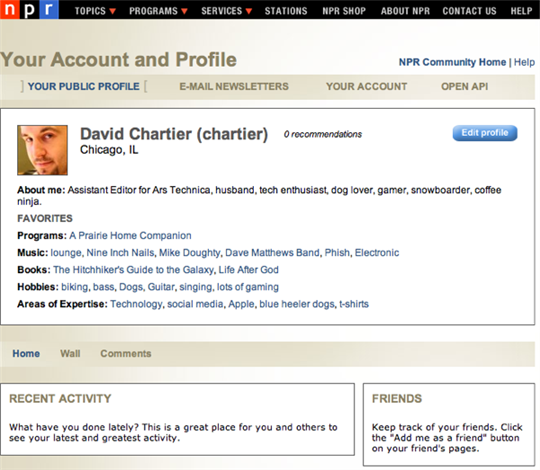540x470 pixels.
Task: Click the Help link beside Community Home
Action: click(524, 62)
